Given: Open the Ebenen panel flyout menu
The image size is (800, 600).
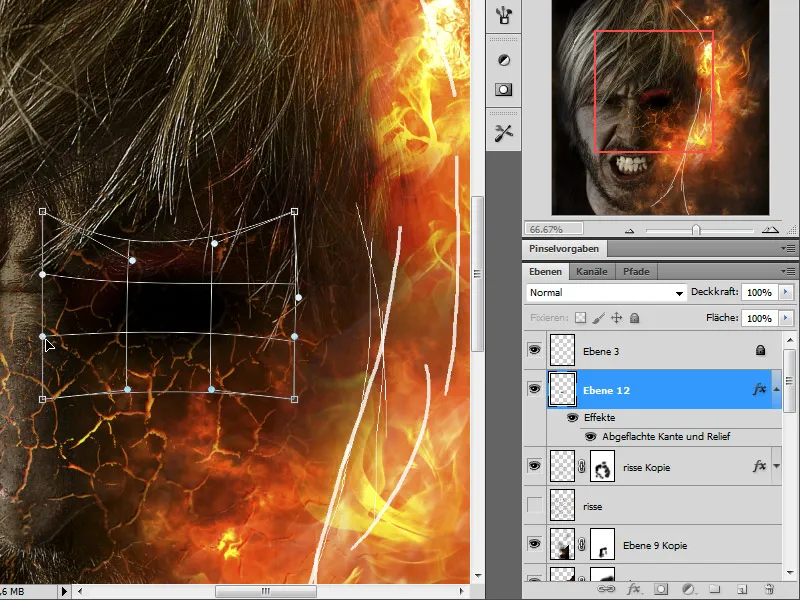Looking at the screenshot, I should [x=788, y=271].
